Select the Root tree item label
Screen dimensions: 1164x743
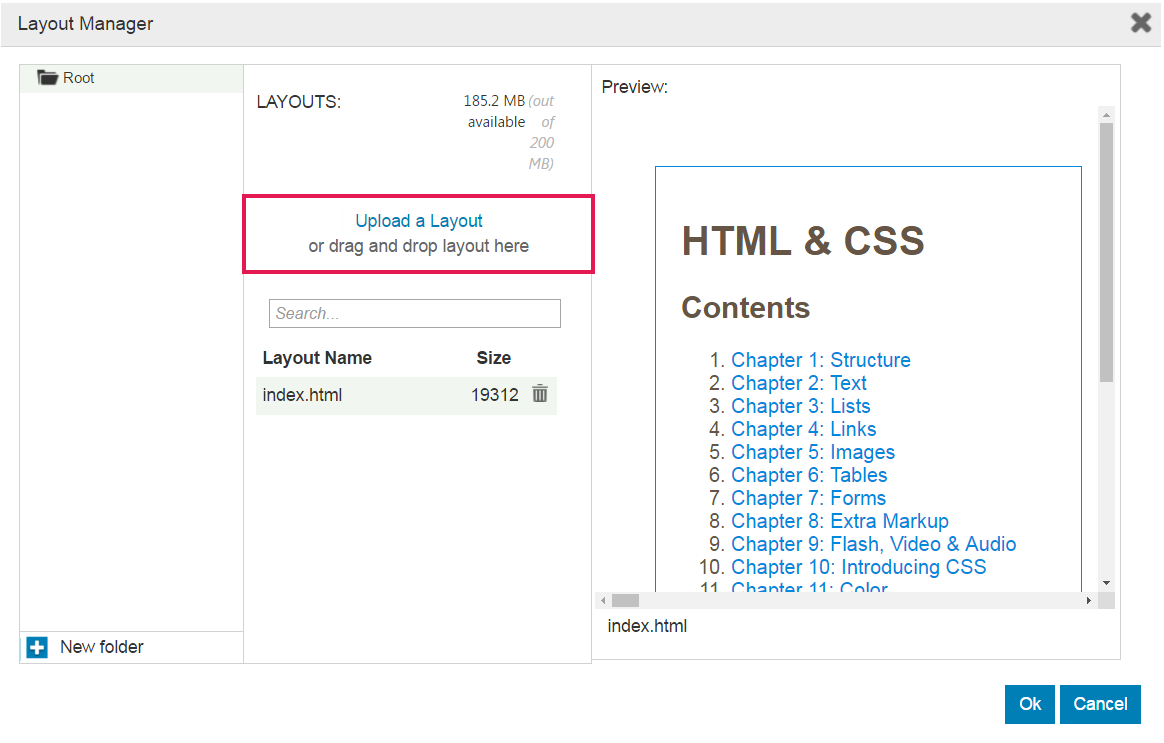pos(79,78)
